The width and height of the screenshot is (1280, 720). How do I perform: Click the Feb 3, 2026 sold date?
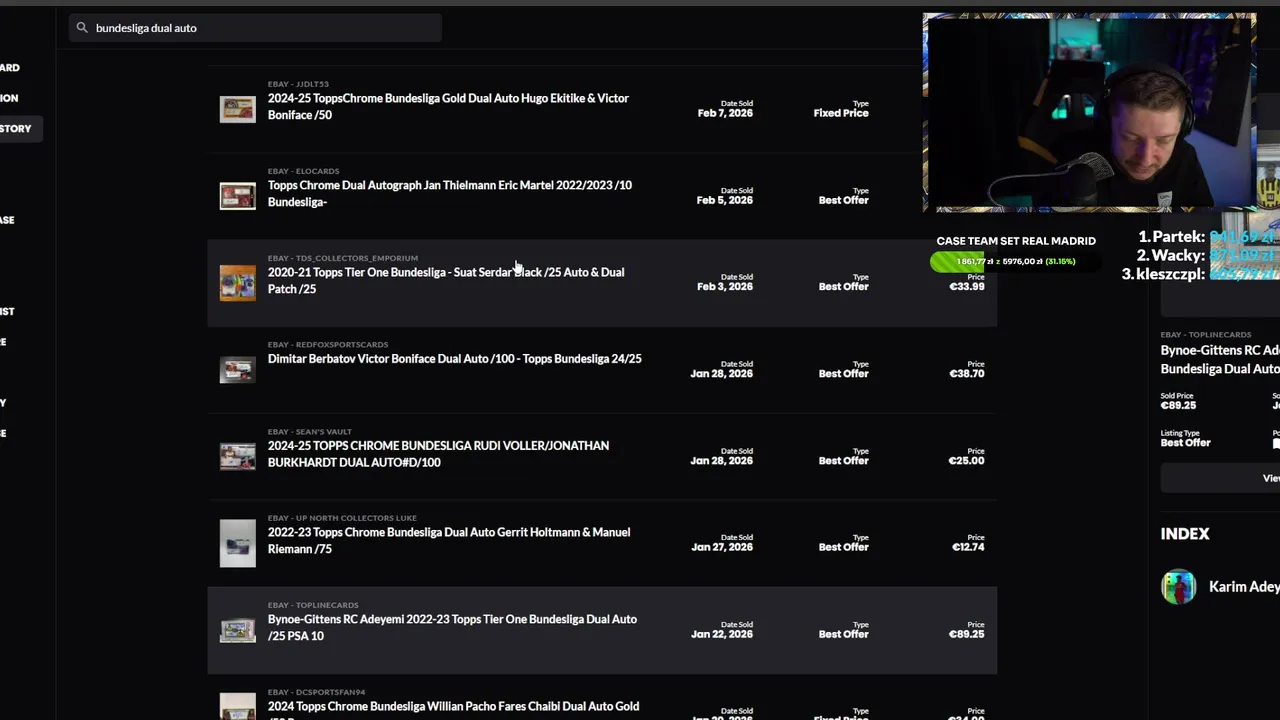(725, 287)
